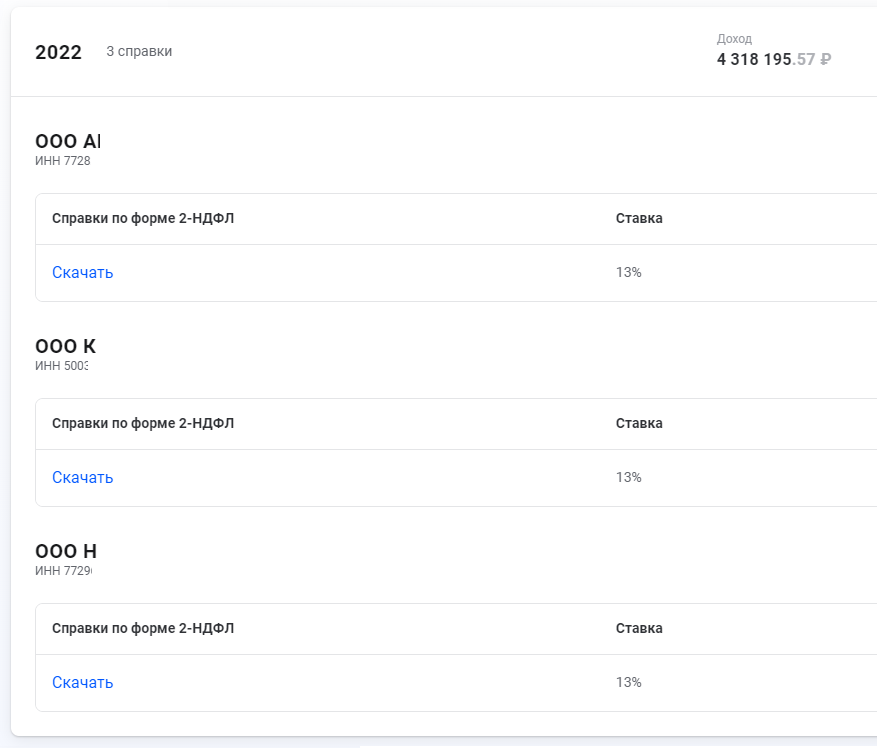Click the 2022 year heading

tap(58, 53)
